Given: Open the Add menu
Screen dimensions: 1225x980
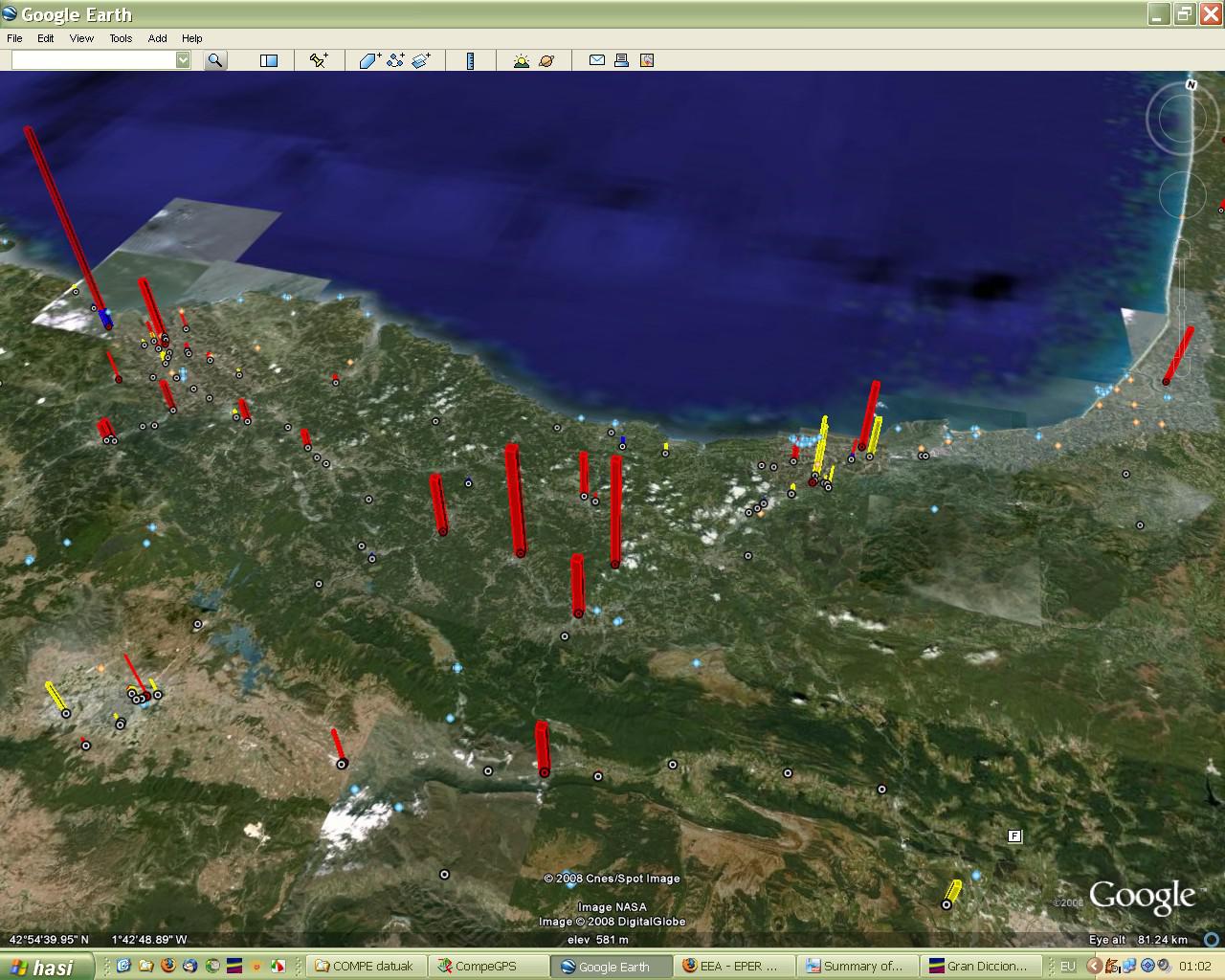Looking at the screenshot, I should (157, 38).
